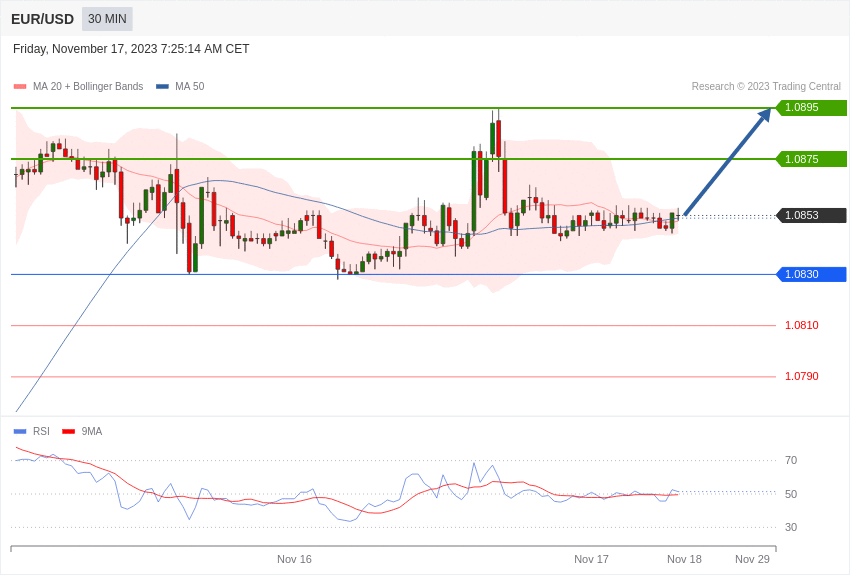Click the RSI 30 level label
This screenshot has height=576, width=850.
pos(791,527)
